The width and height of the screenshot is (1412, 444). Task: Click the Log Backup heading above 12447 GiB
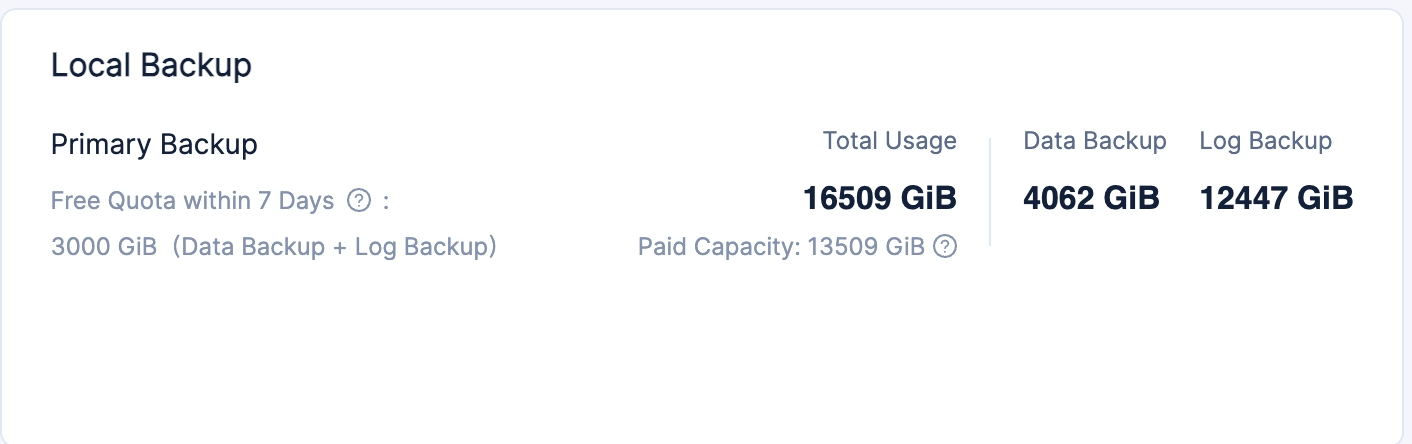tap(1265, 141)
